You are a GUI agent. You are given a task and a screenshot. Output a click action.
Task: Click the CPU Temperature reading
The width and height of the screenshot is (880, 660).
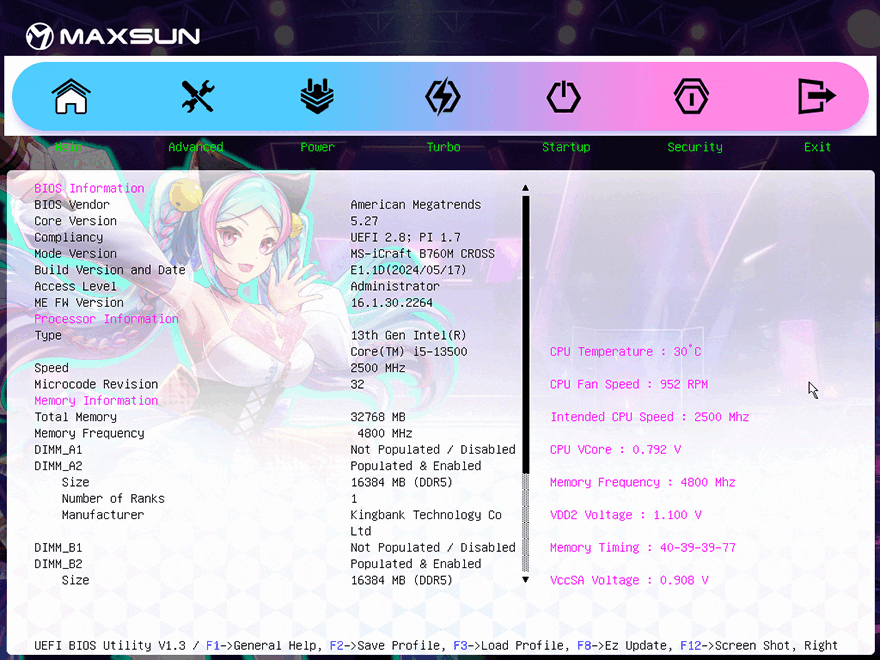[625, 352]
